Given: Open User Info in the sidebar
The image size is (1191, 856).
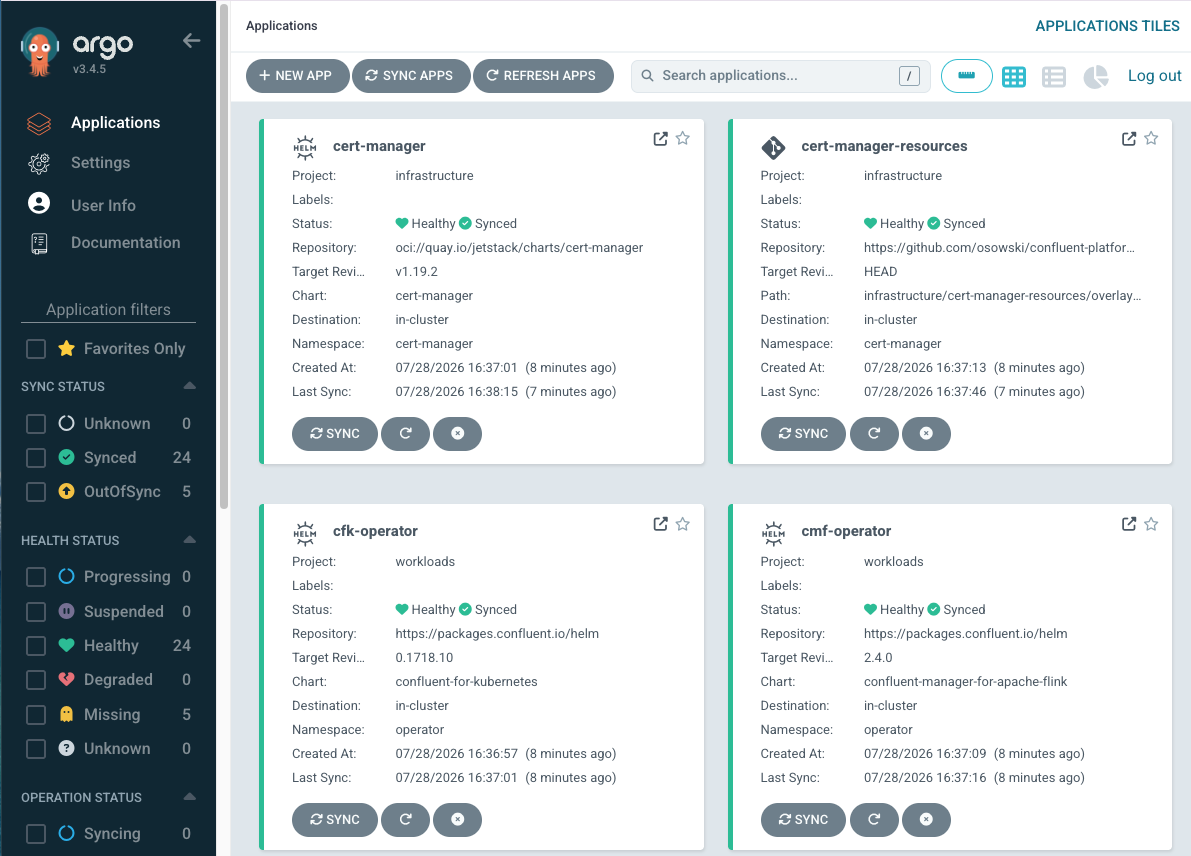Looking at the screenshot, I should [103, 205].
